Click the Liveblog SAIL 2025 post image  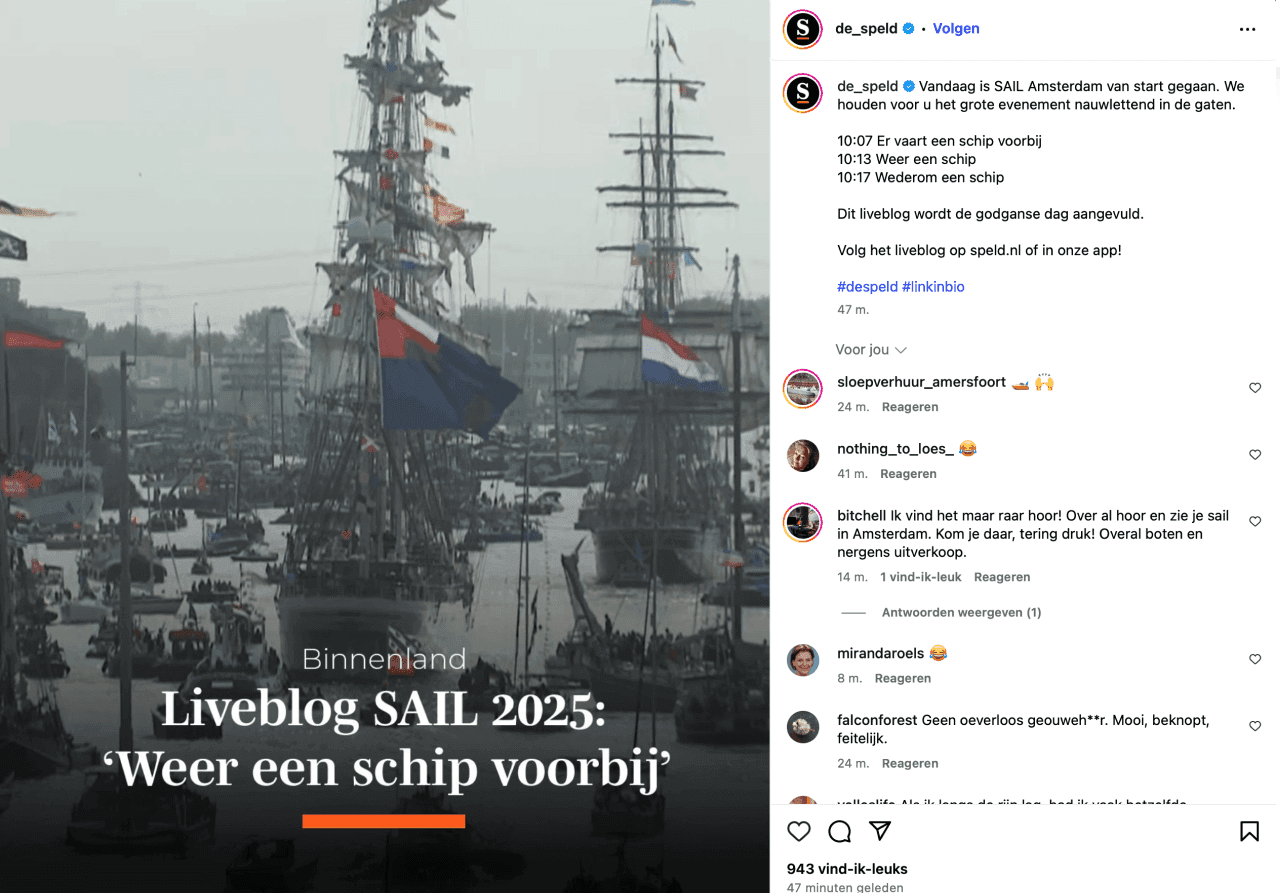click(x=385, y=446)
